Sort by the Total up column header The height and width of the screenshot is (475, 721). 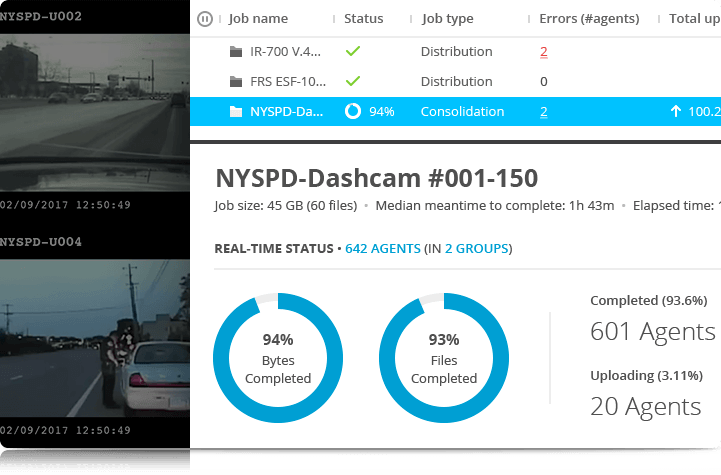coord(694,18)
